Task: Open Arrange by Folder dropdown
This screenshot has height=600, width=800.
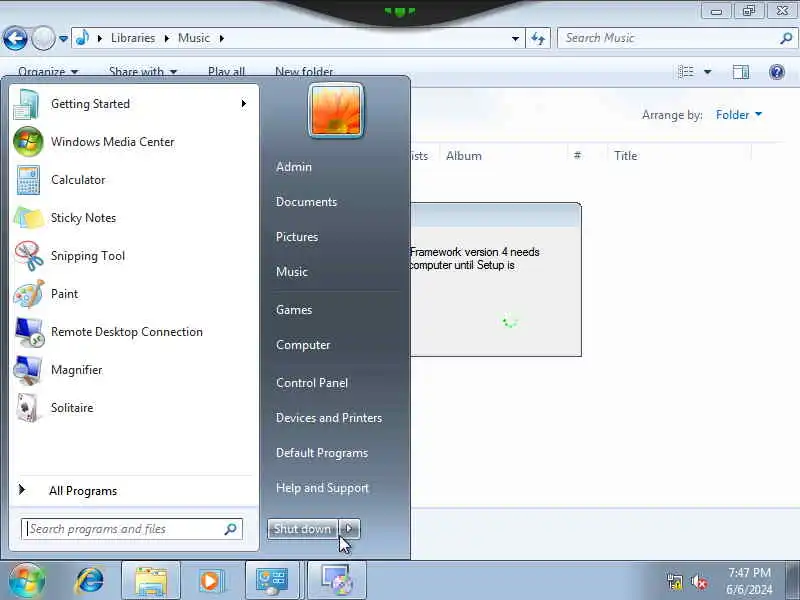Action: pos(739,115)
